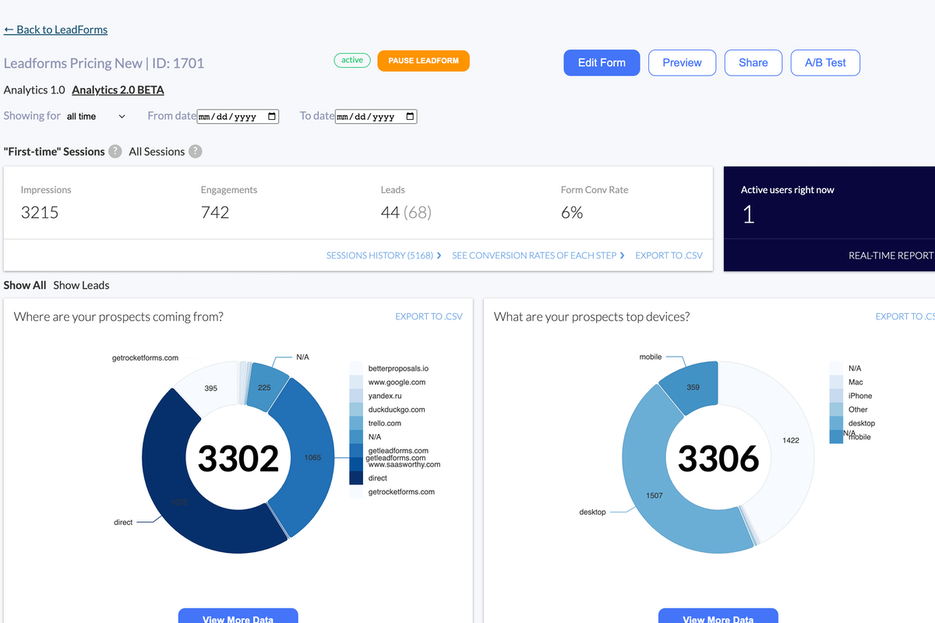Screen dimensions: 935x623
Task: Switch to All Sessions
Action: coord(156,152)
